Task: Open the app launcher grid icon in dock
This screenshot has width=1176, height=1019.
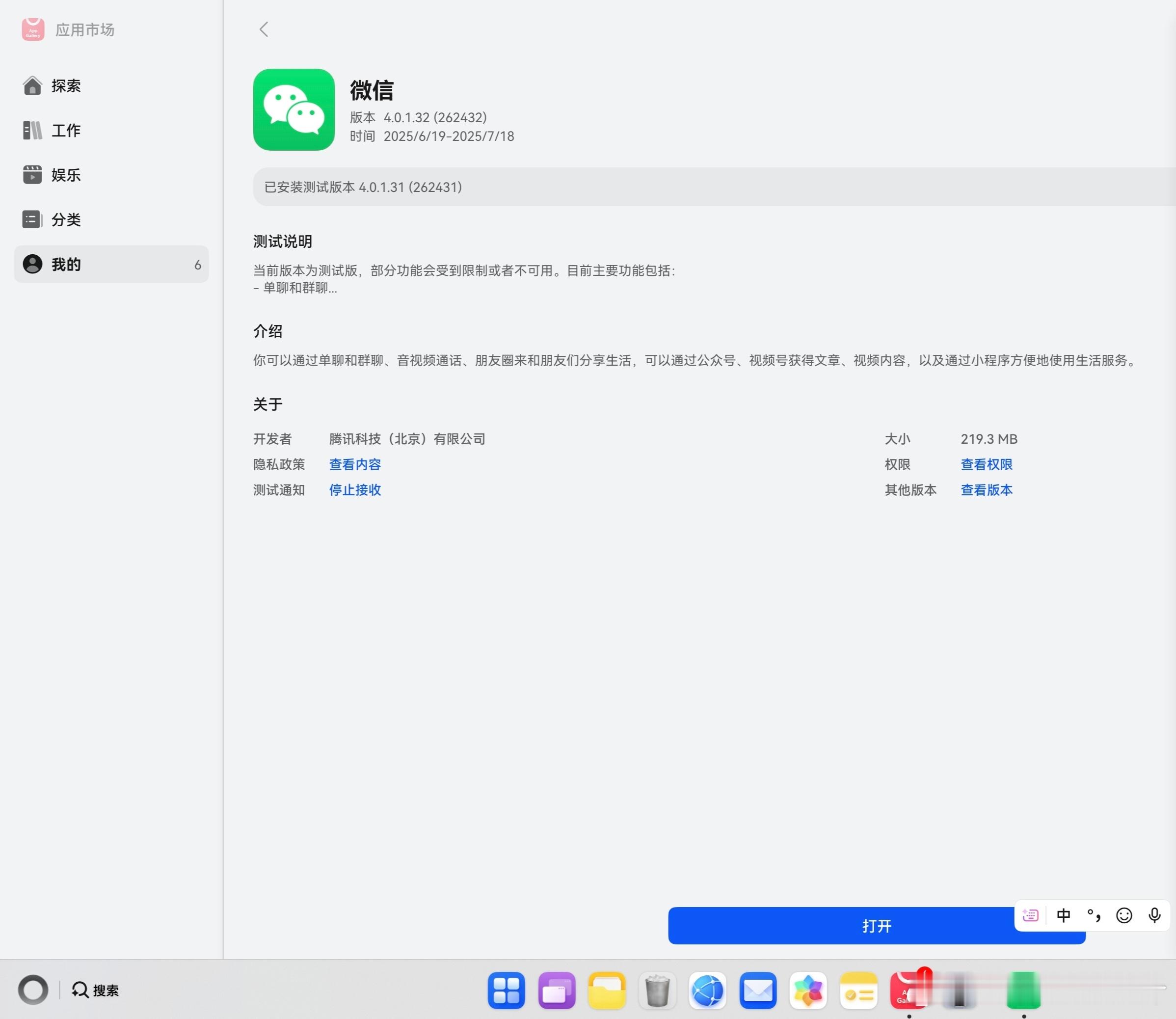Action: click(x=506, y=991)
